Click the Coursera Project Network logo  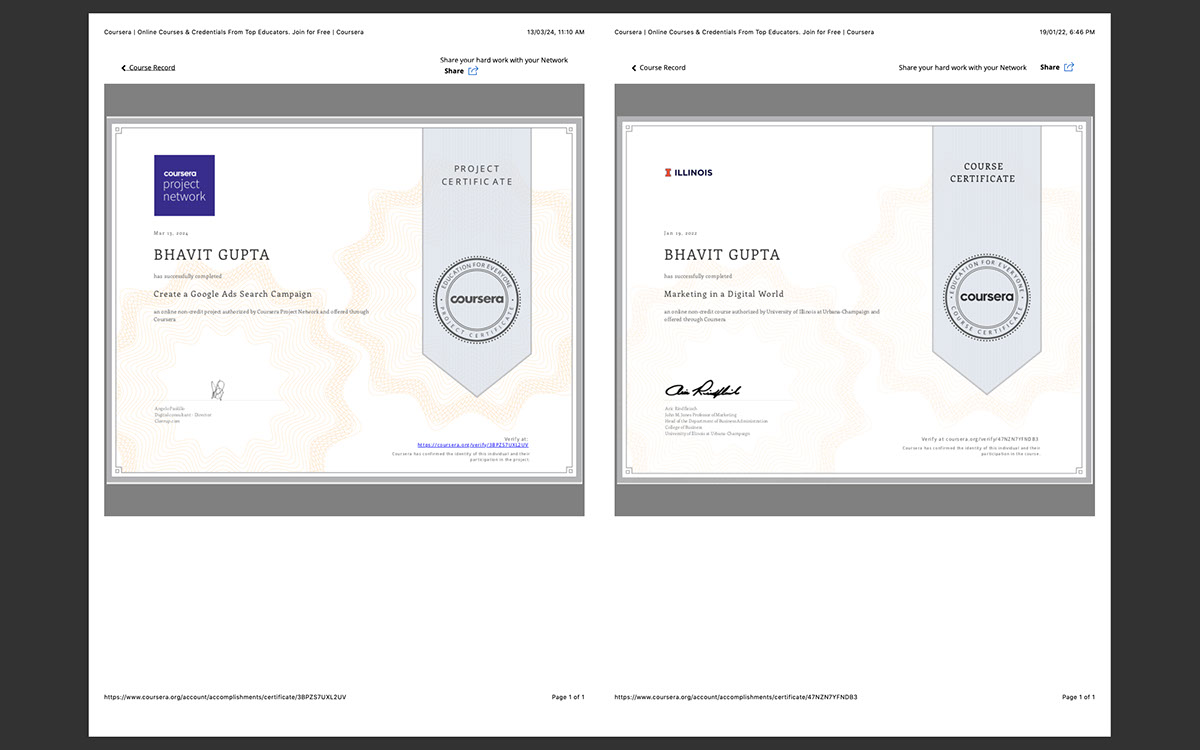pyautogui.click(x=184, y=185)
